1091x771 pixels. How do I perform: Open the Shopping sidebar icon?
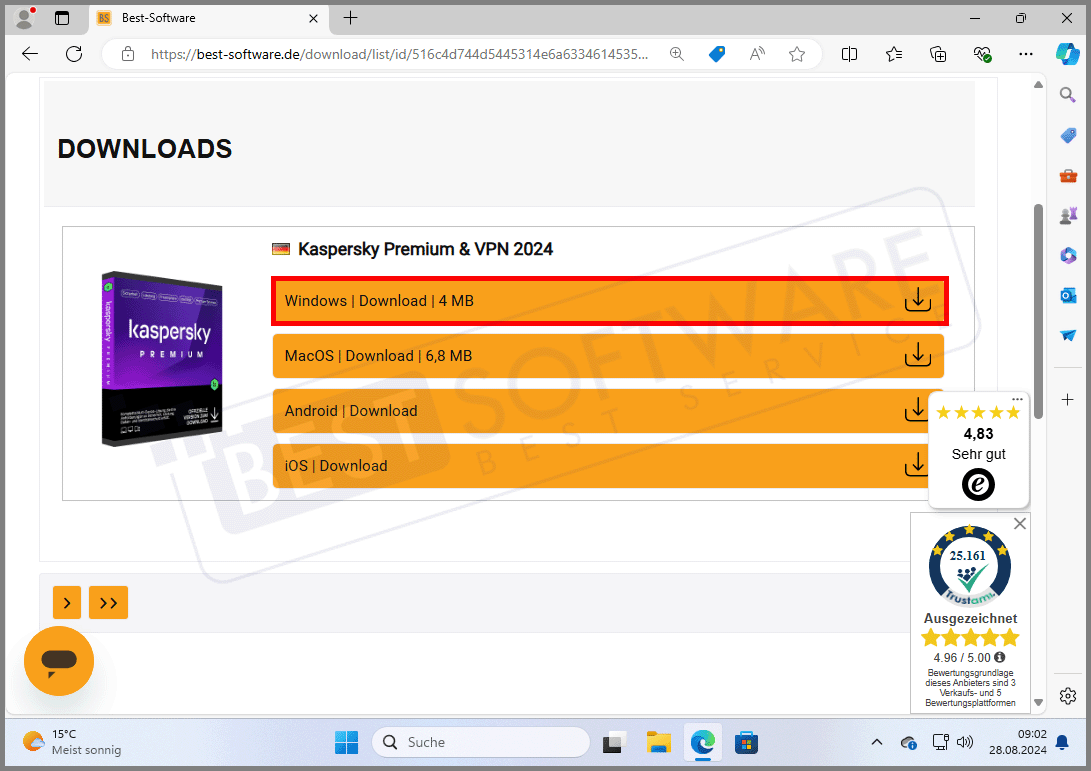click(x=1067, y=135)
